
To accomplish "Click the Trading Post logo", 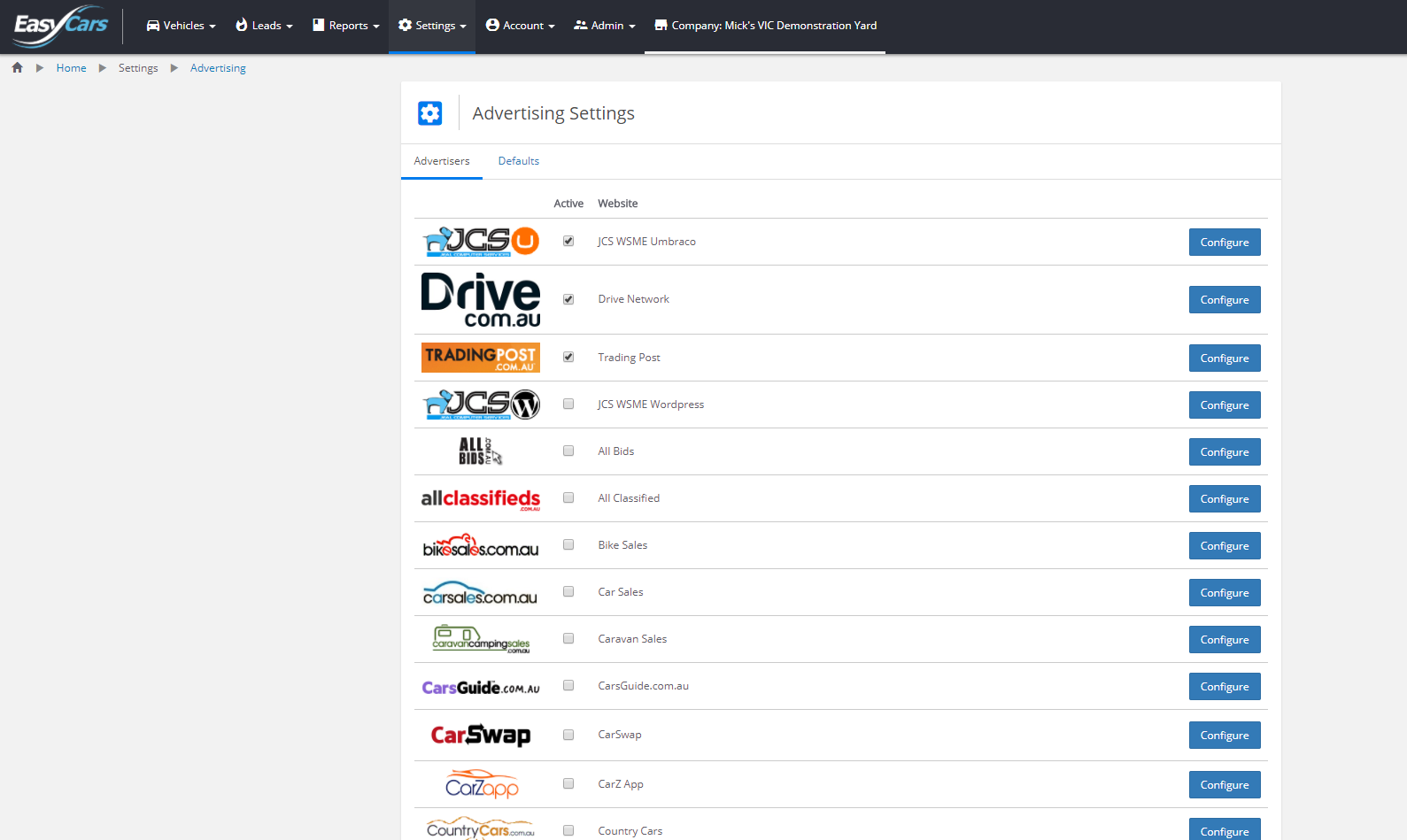I will [481, 358].
